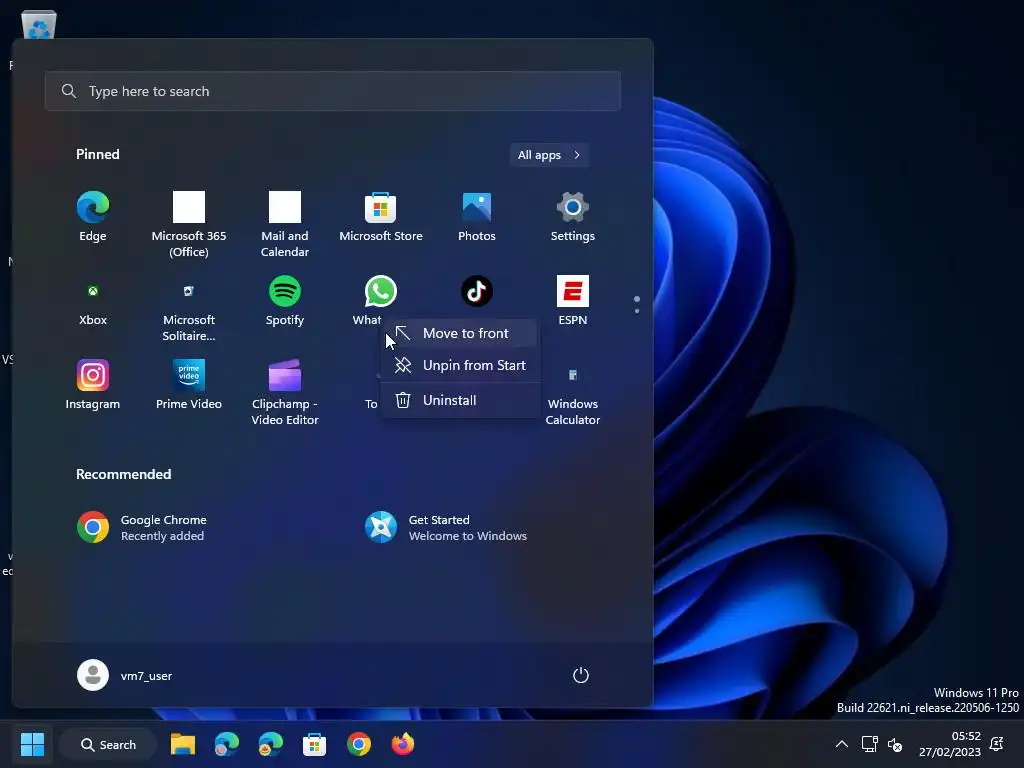This screenshot has width=1024, height=768.
Task: Open WhatsApp pinned icon
Action: click(x=380, y=291)
